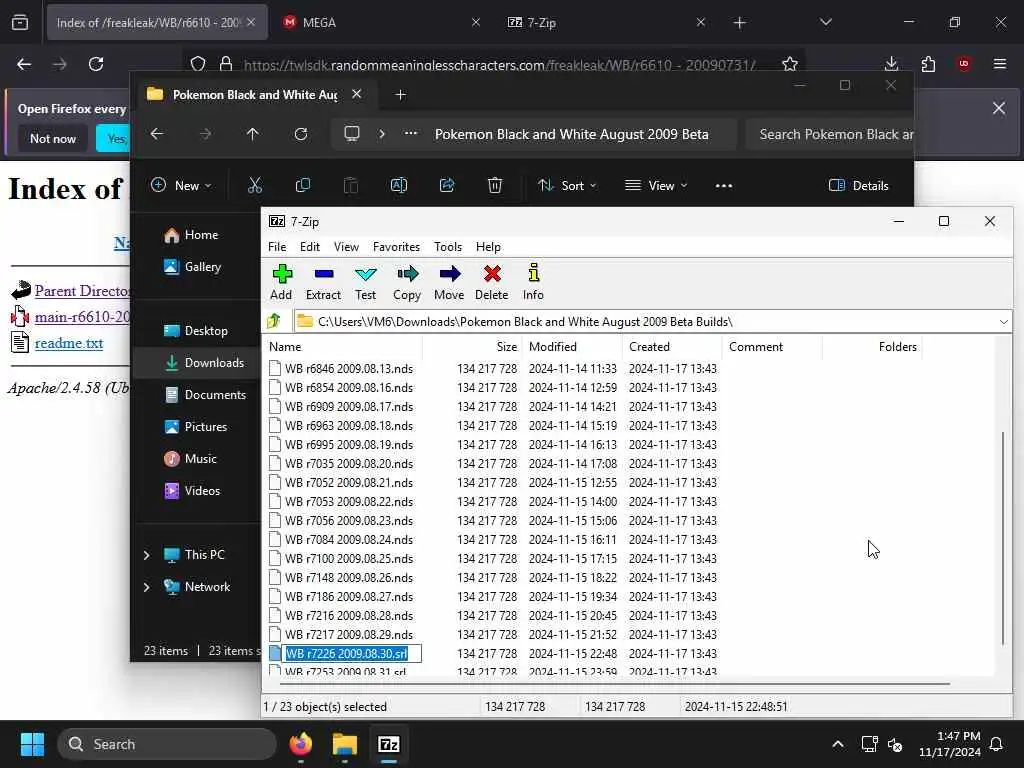Open the View dropdown in File Explorer

coord(656,185)
